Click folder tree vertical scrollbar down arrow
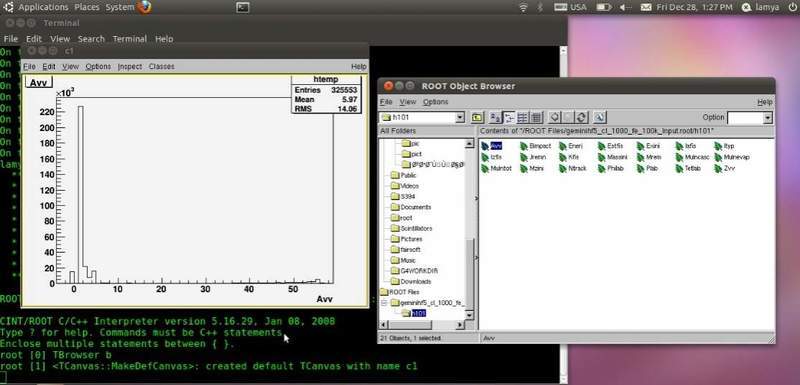Screen dimensions: 800x385 coord(470,316)
